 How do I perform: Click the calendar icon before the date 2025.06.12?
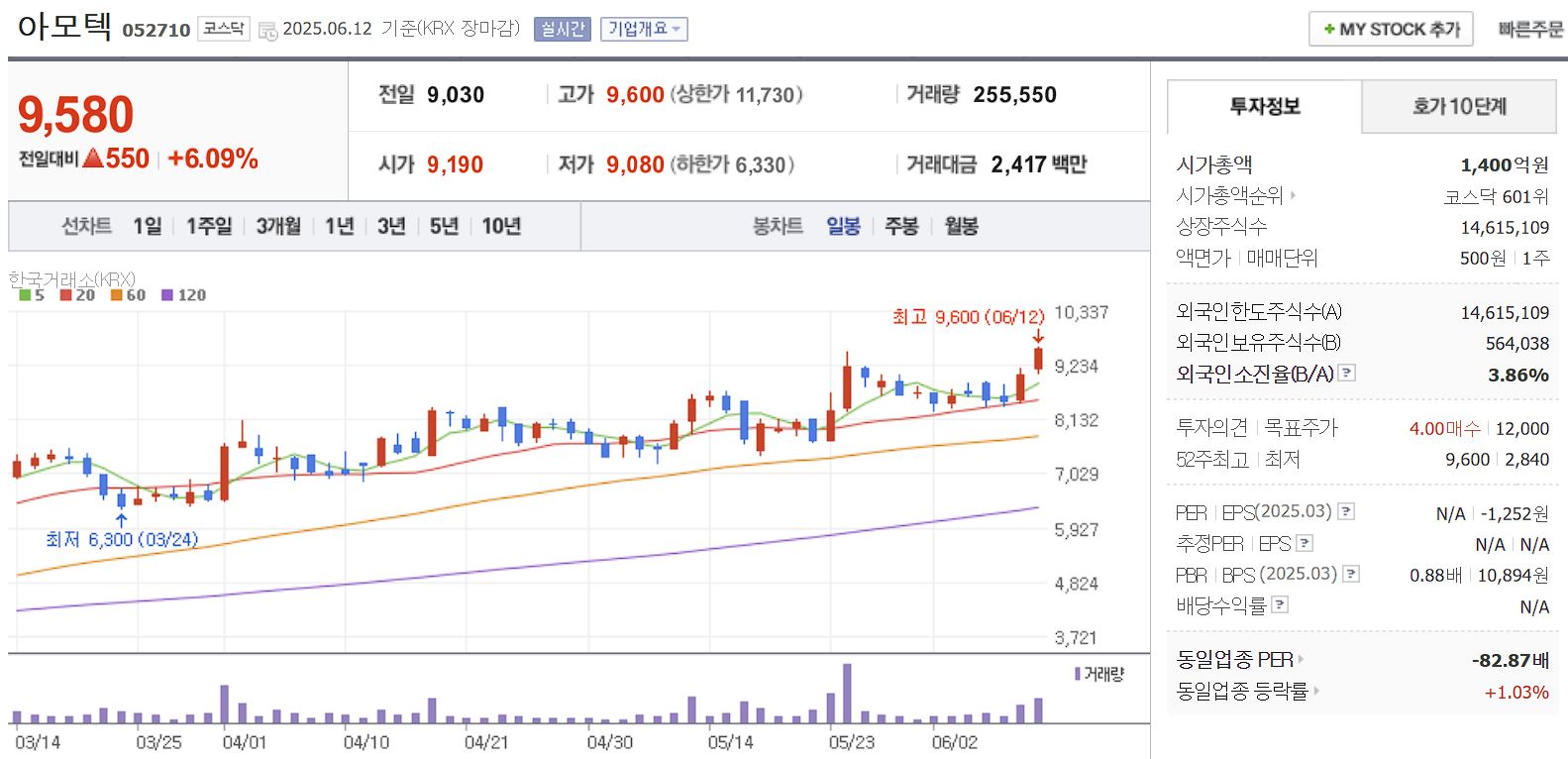(267, 31)
